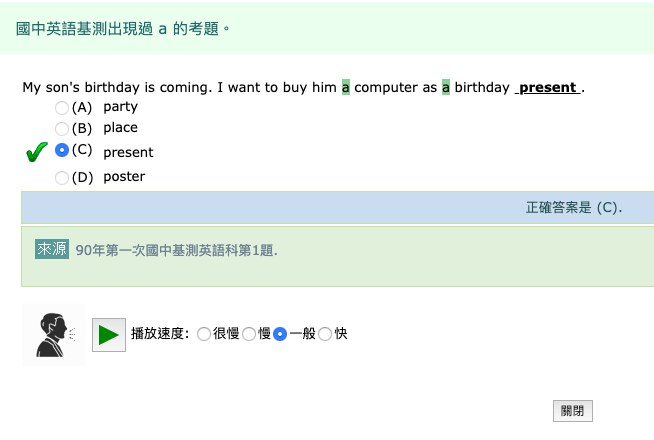Click the 正確答案是 (C) answer bar
Image resolution: width=654 pixels, height=440 pixels.
(x=573, y=208)
